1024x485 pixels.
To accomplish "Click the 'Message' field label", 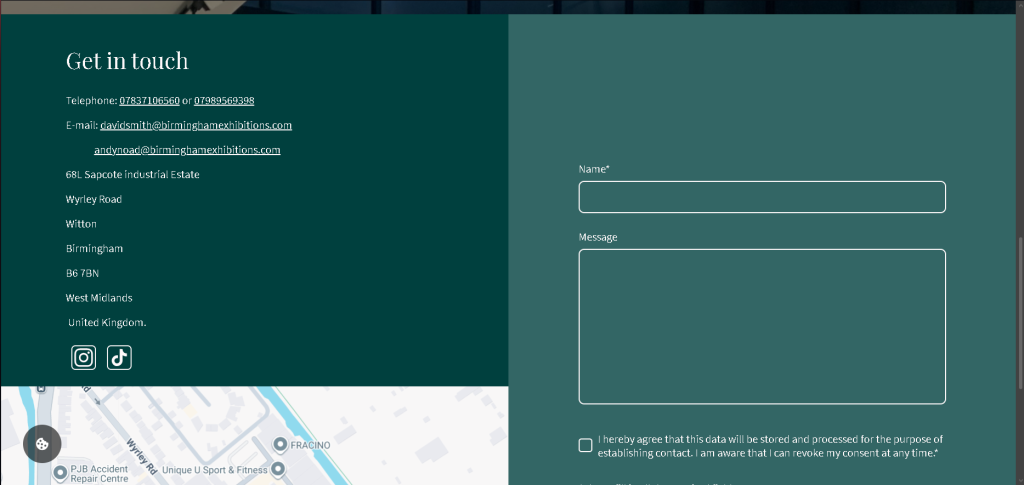I will click(598, 237).
